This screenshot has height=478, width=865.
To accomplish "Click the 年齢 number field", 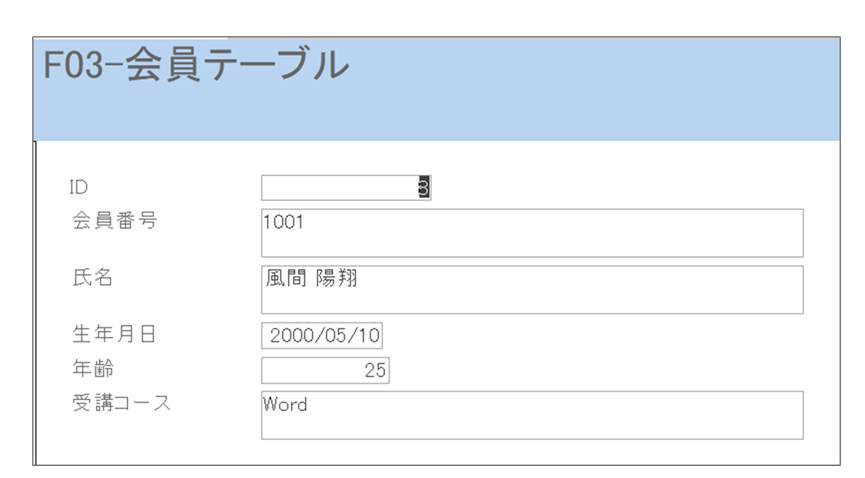I will 325,371.
